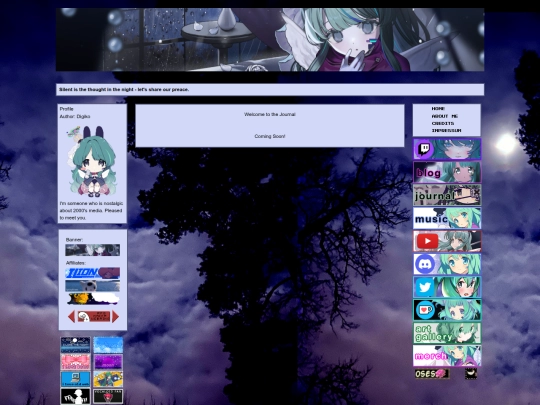Click the right red arrow of webring
This screenshot has height=405, width=540.
(115, 316)
